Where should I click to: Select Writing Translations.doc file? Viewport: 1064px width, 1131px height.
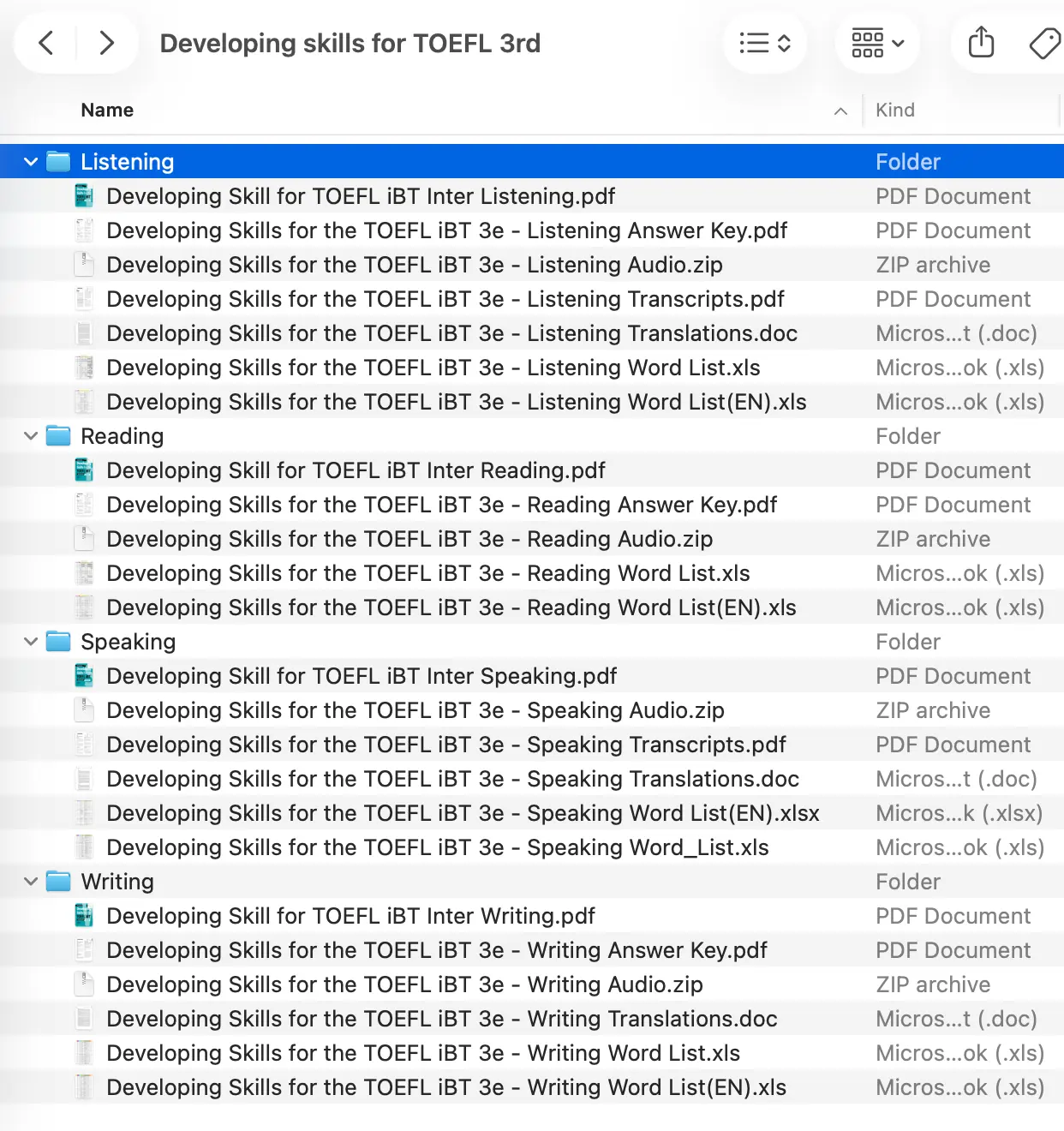point(441,1019)
